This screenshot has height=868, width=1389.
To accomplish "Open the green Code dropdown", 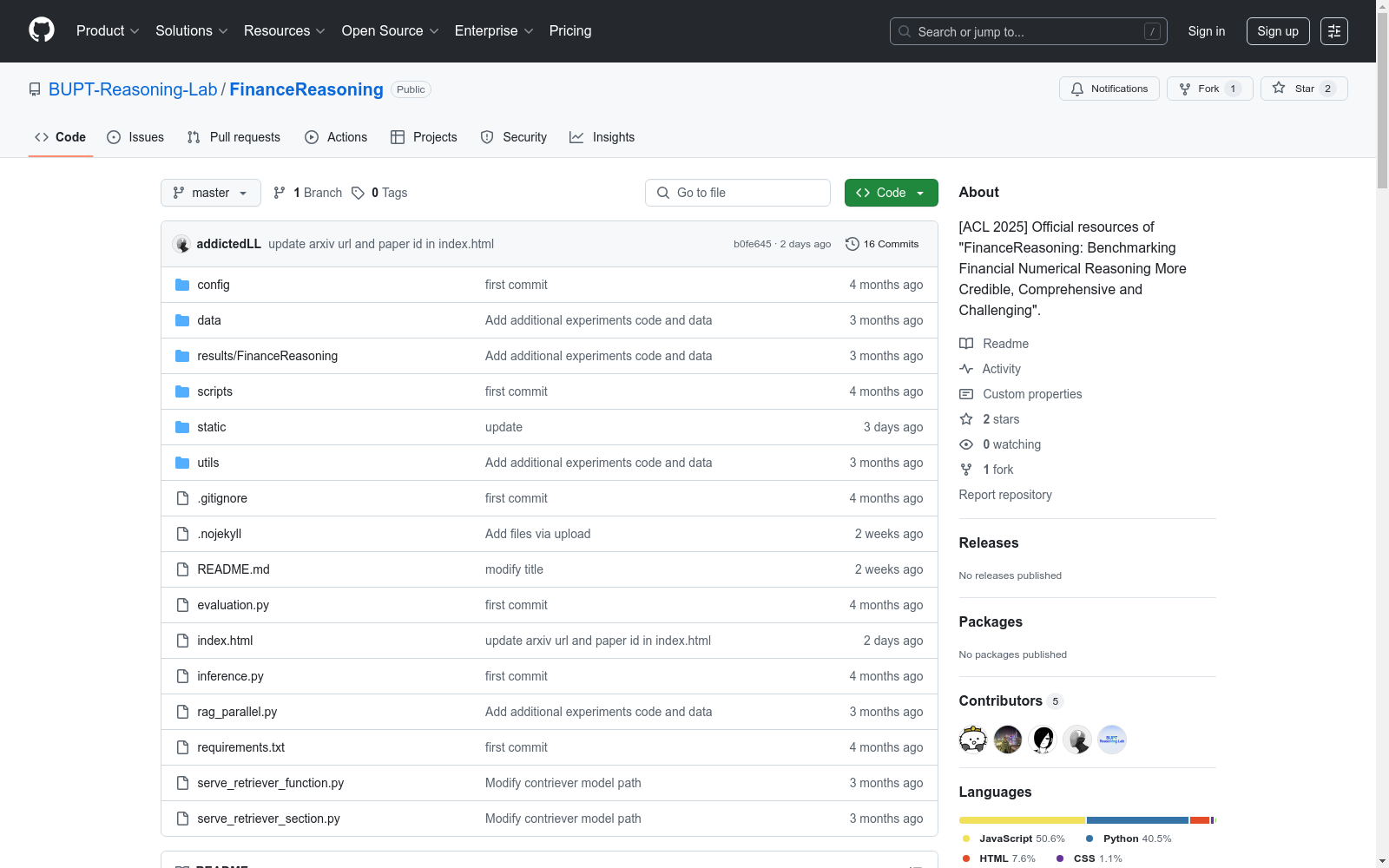I will (891, 193).
